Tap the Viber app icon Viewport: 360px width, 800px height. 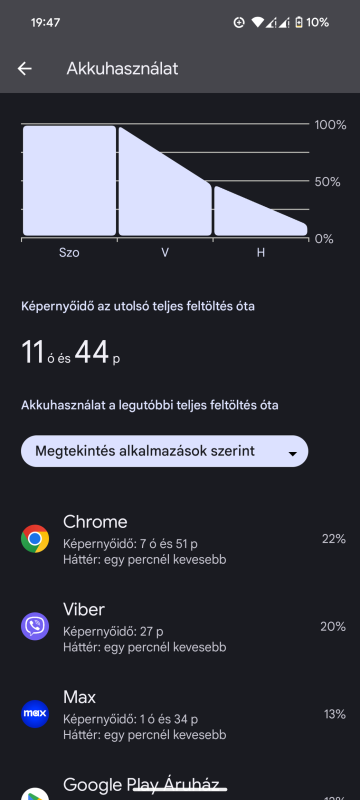35,626
